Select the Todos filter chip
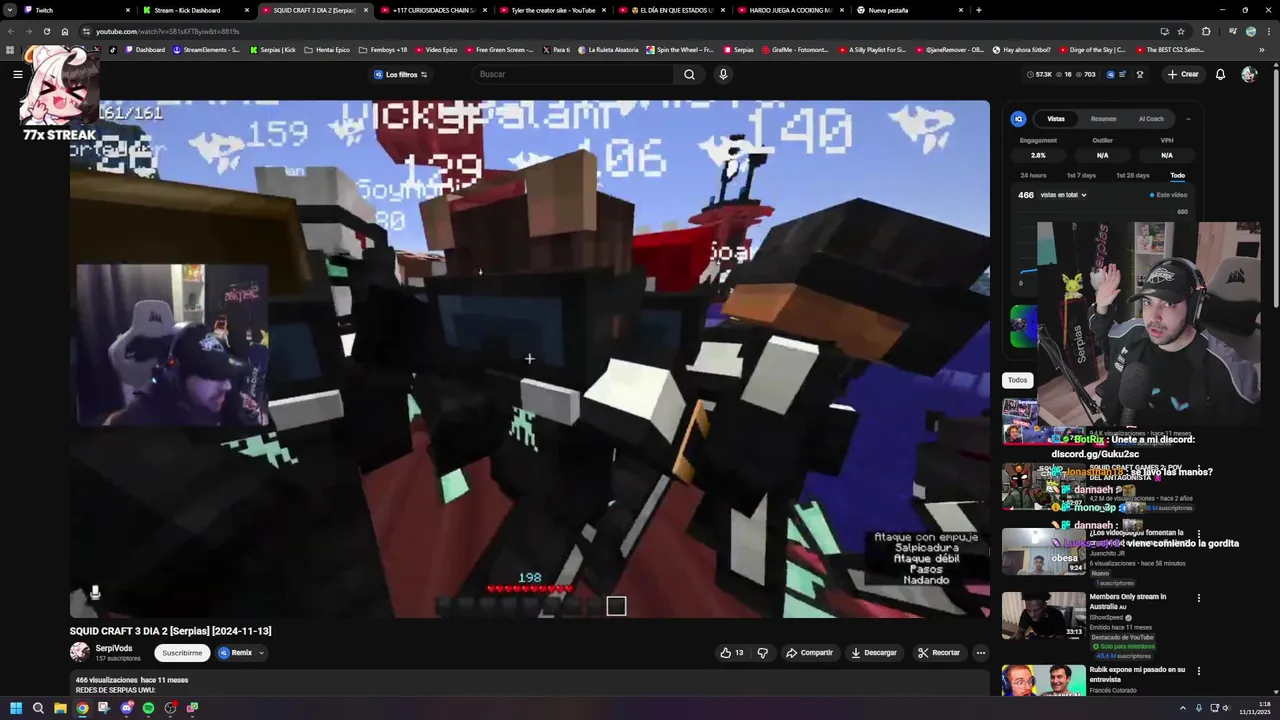The width and height of the screenshot is (1280, 720). (1017, 380)
